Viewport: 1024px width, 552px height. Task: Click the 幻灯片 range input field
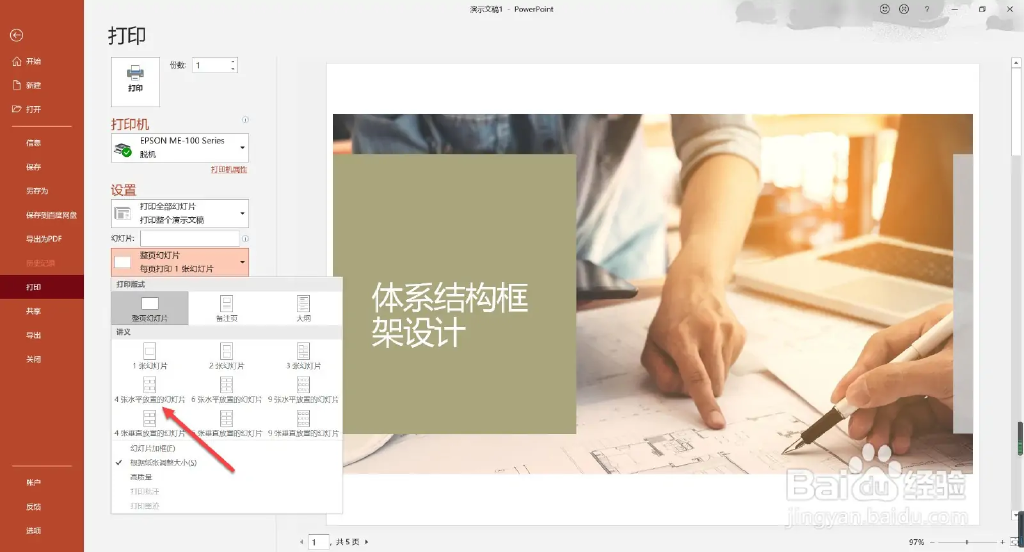tap(189, 239)
